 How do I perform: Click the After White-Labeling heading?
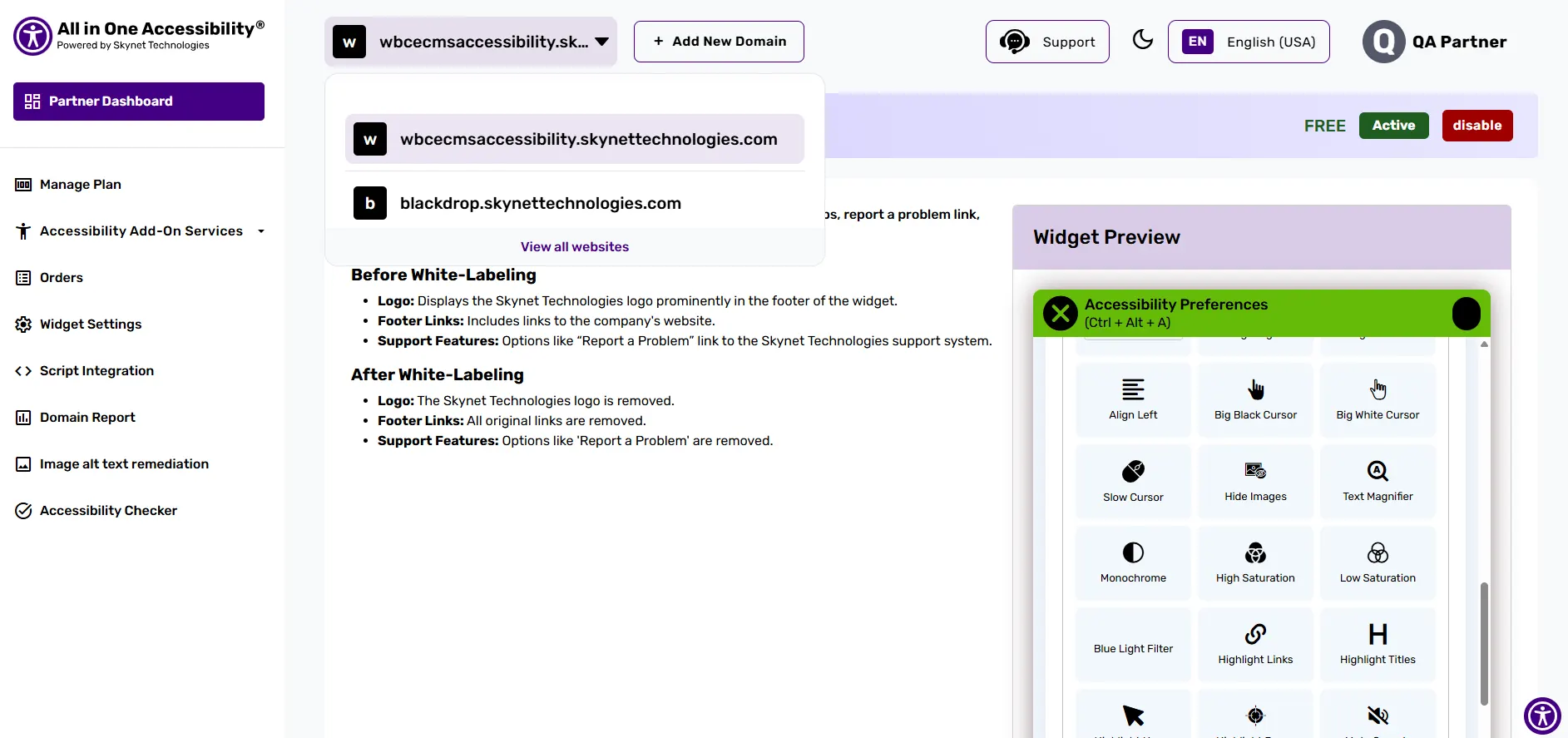tap(438, 374)
